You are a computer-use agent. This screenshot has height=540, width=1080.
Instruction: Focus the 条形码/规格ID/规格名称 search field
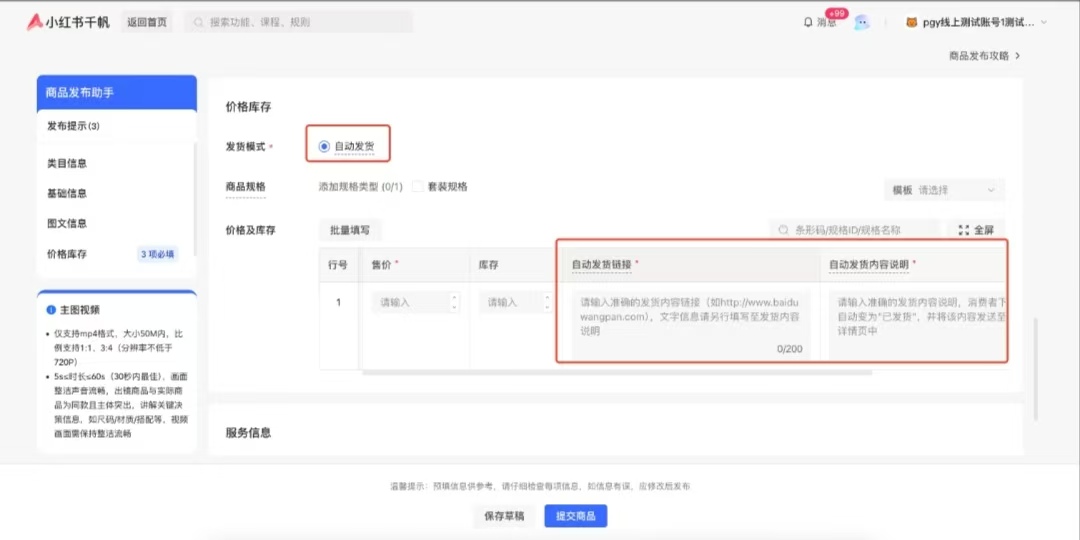click(854, 231)
